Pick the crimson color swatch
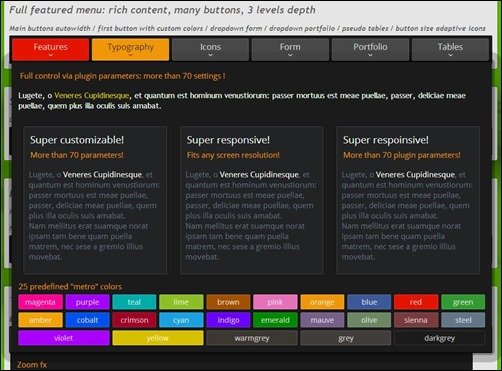This screenshot has width=502, height=371. (x=134, y=320)
